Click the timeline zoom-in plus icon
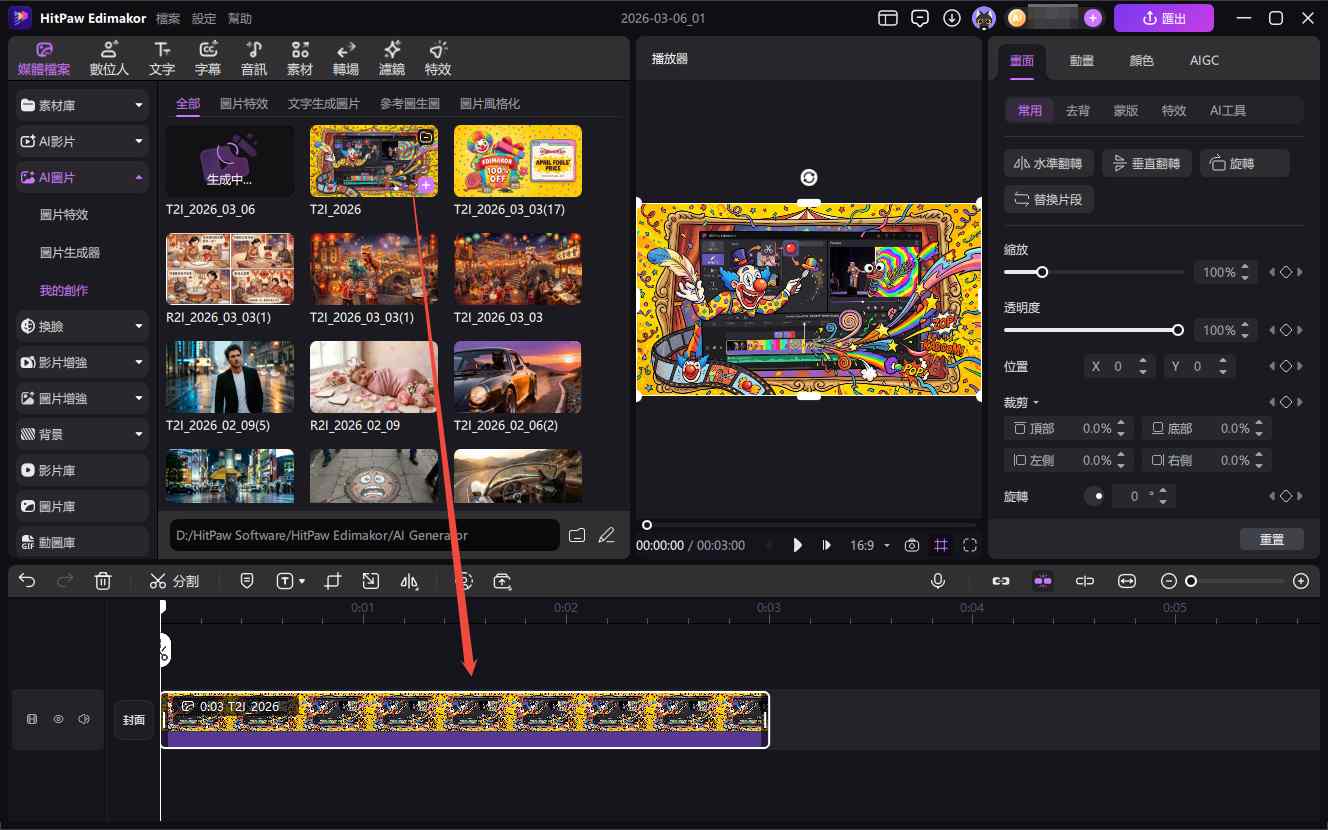Screen dimensions: 1328x830 [1301, 581]
